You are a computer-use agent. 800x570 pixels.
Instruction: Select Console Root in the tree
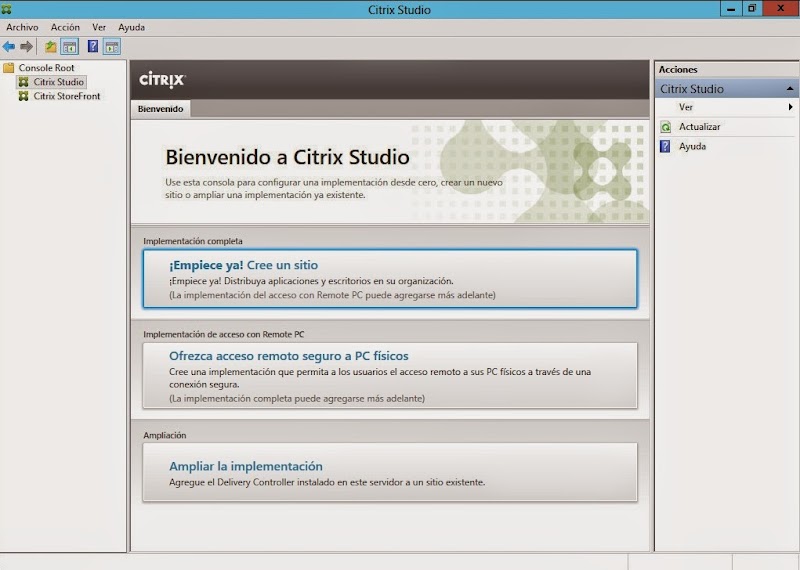click(46, 67)
